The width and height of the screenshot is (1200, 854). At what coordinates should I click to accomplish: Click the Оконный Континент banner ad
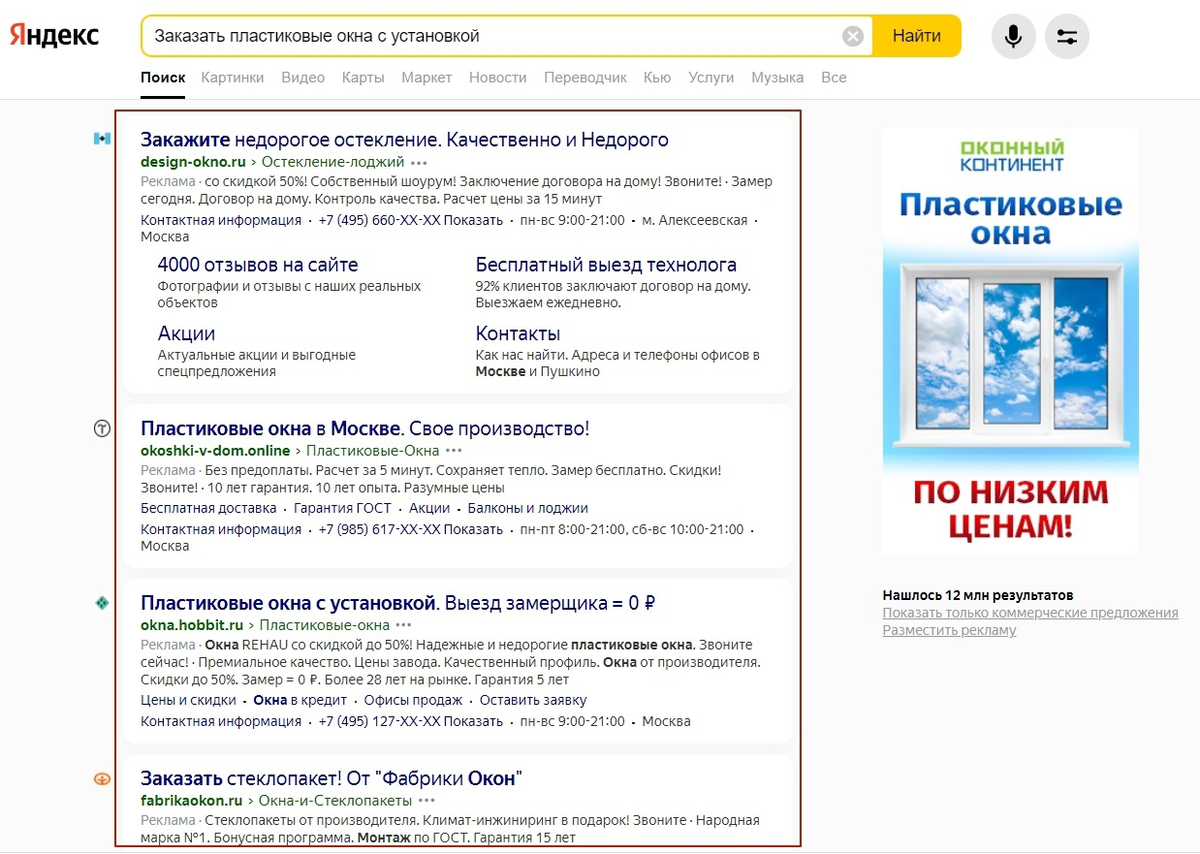pyautogui.click(x=1010, y=341)
